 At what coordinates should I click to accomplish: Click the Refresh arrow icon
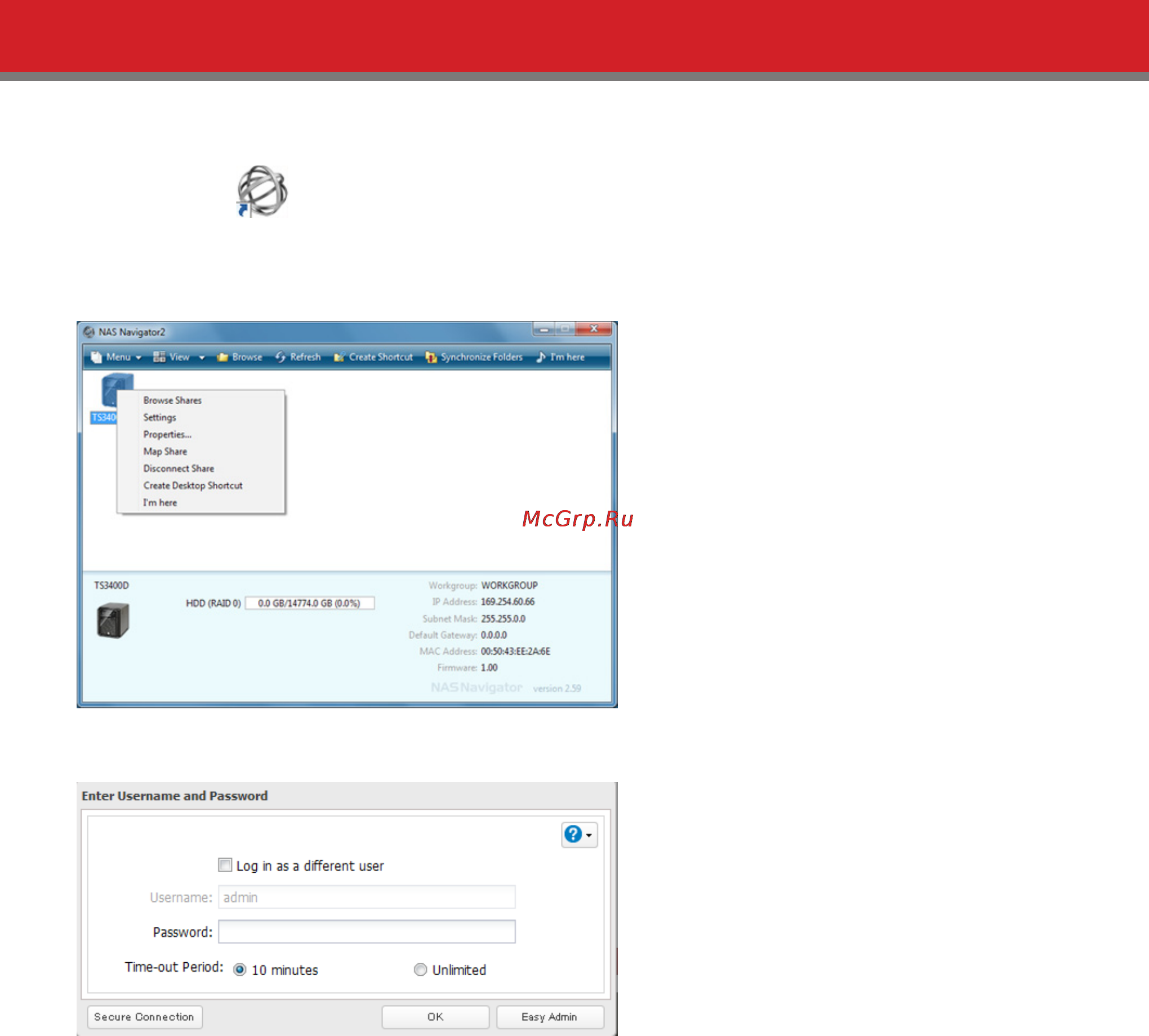280,357
